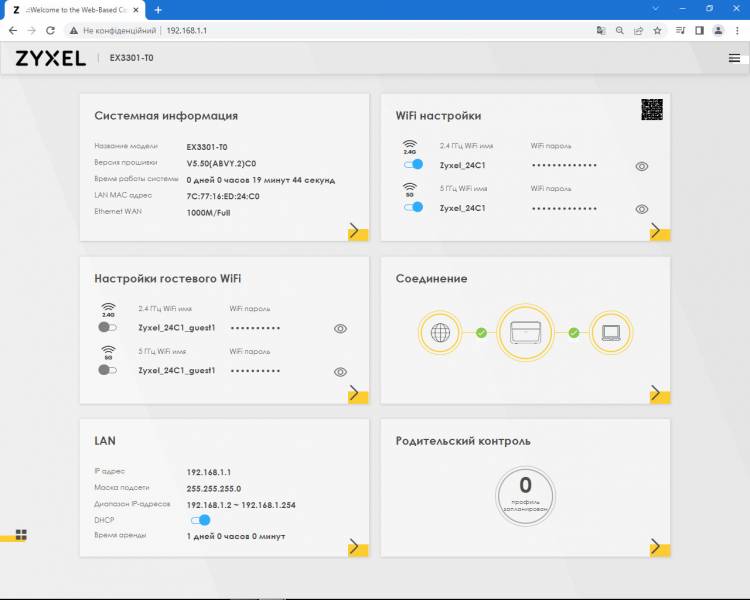Show the 5 GHz main WiFi password

(642, 209)
